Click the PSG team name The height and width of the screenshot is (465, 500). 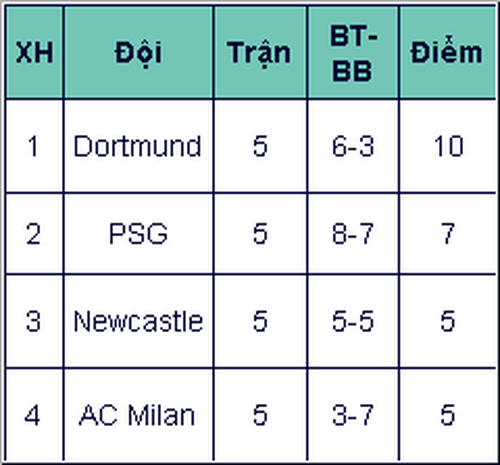[x=139, y=233]
